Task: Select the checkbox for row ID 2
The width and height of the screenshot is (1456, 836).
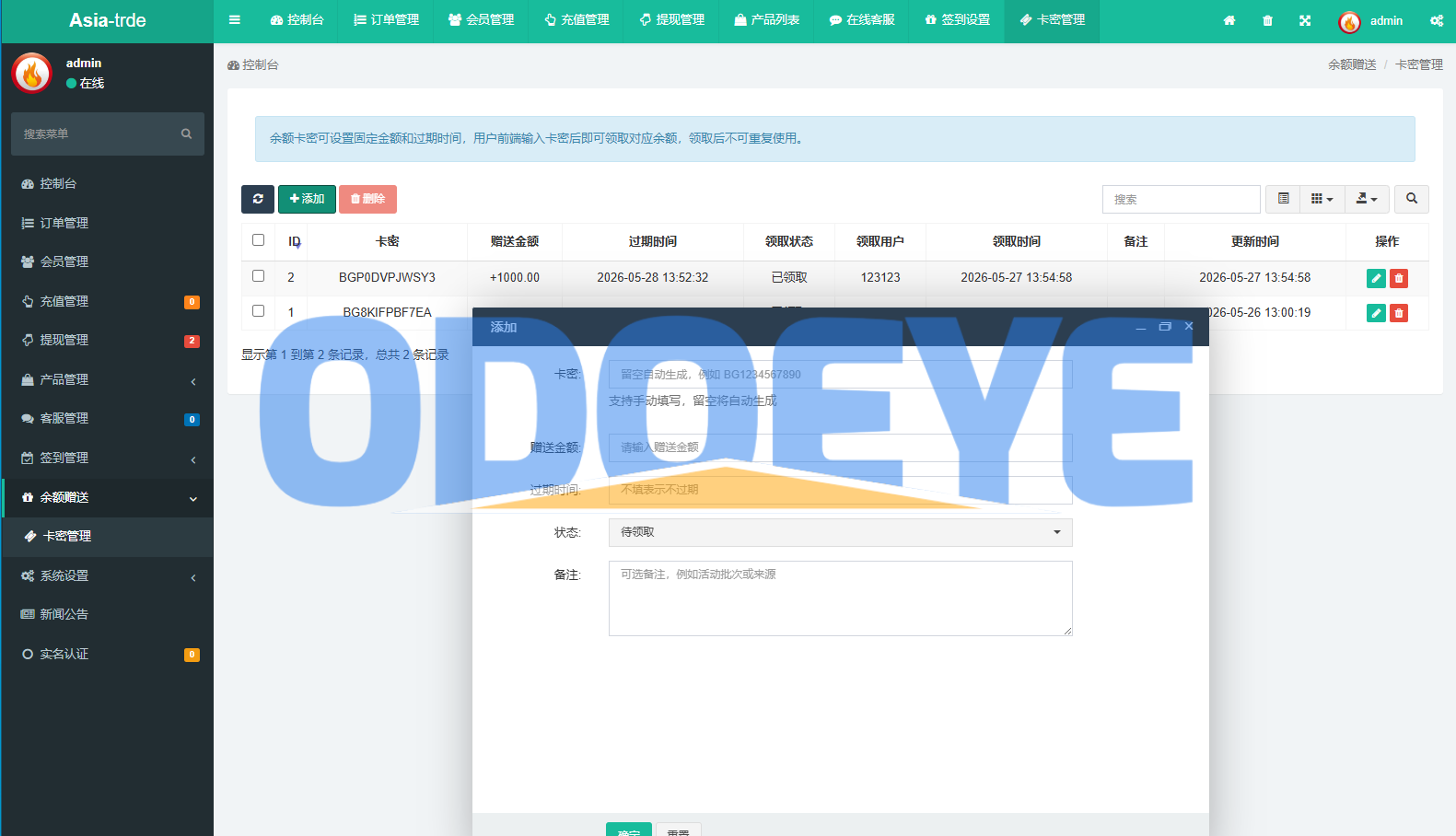Action: tap(258, 276)
